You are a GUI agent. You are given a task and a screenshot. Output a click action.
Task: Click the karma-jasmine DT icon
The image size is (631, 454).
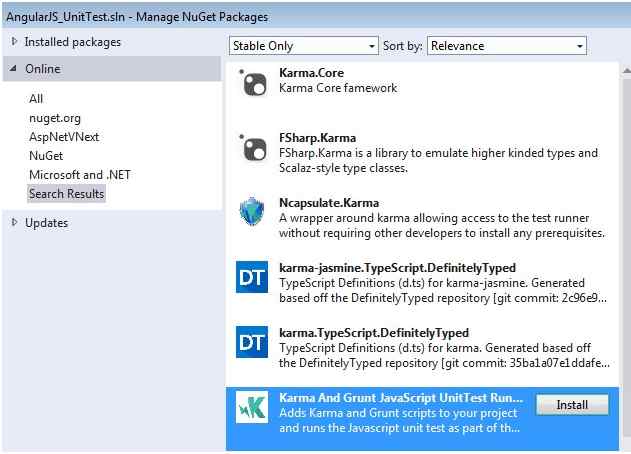pyautogui.click(x=252, y=277)
